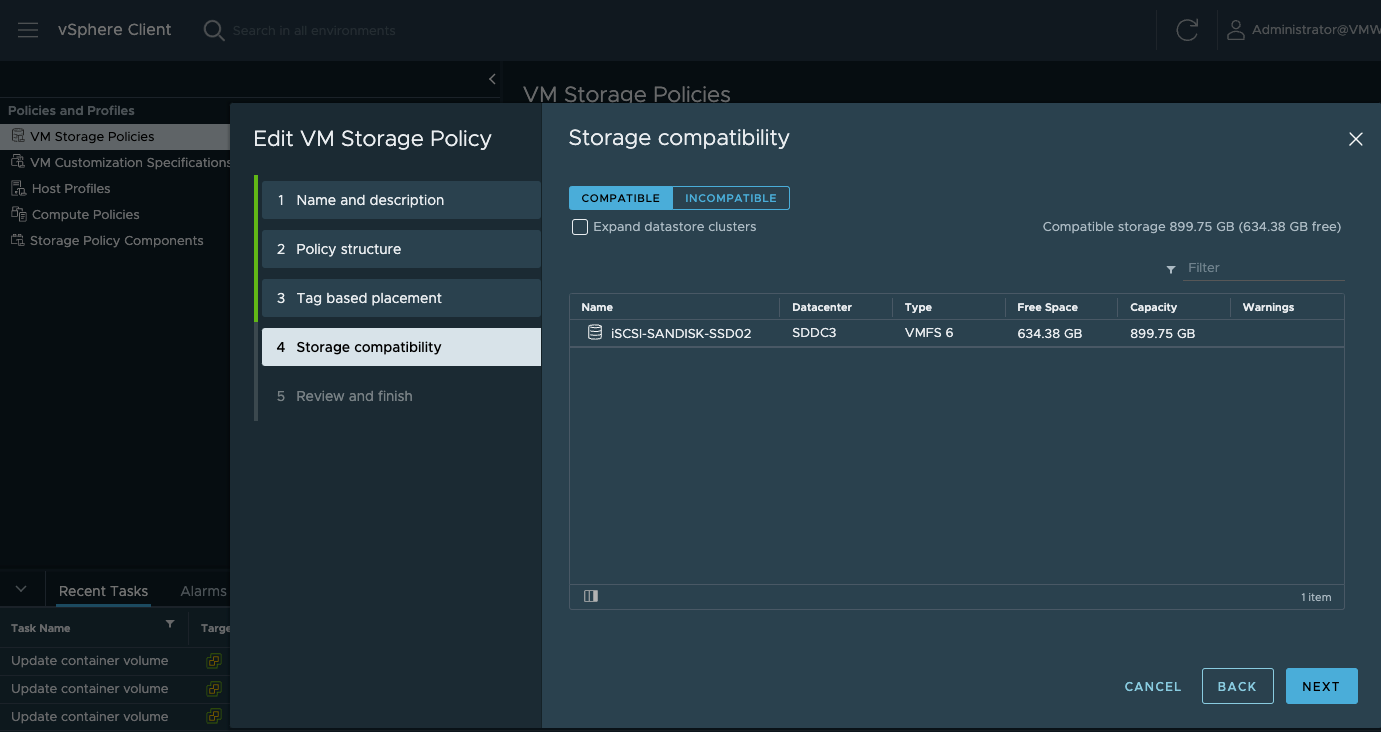The width and height of the screenshot is (1381, 732).
Task: Click the target icon of second task
Action: [213, 689]
